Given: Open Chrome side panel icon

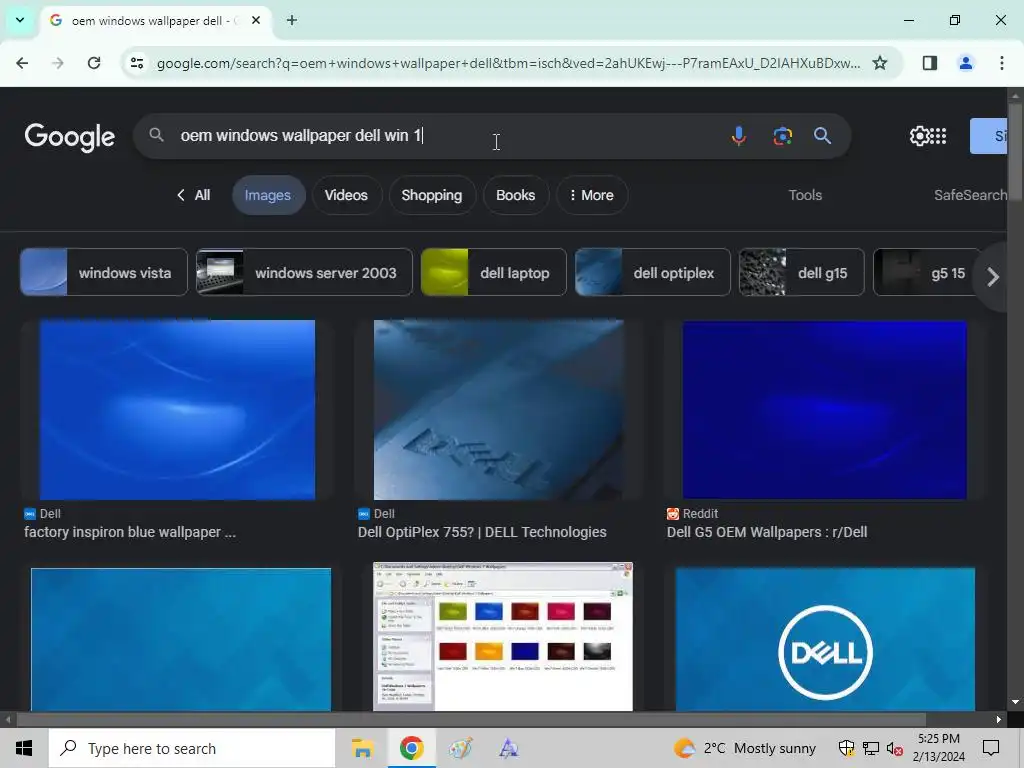Looking at the screenshot, I should (x=929, y=63).
